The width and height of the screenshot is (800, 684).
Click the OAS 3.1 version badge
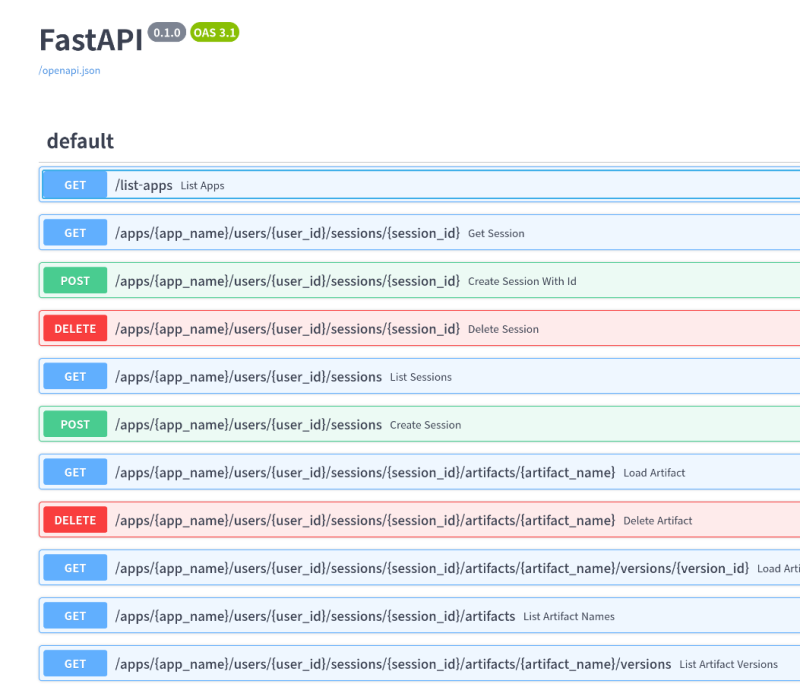[x=215, y=32]
